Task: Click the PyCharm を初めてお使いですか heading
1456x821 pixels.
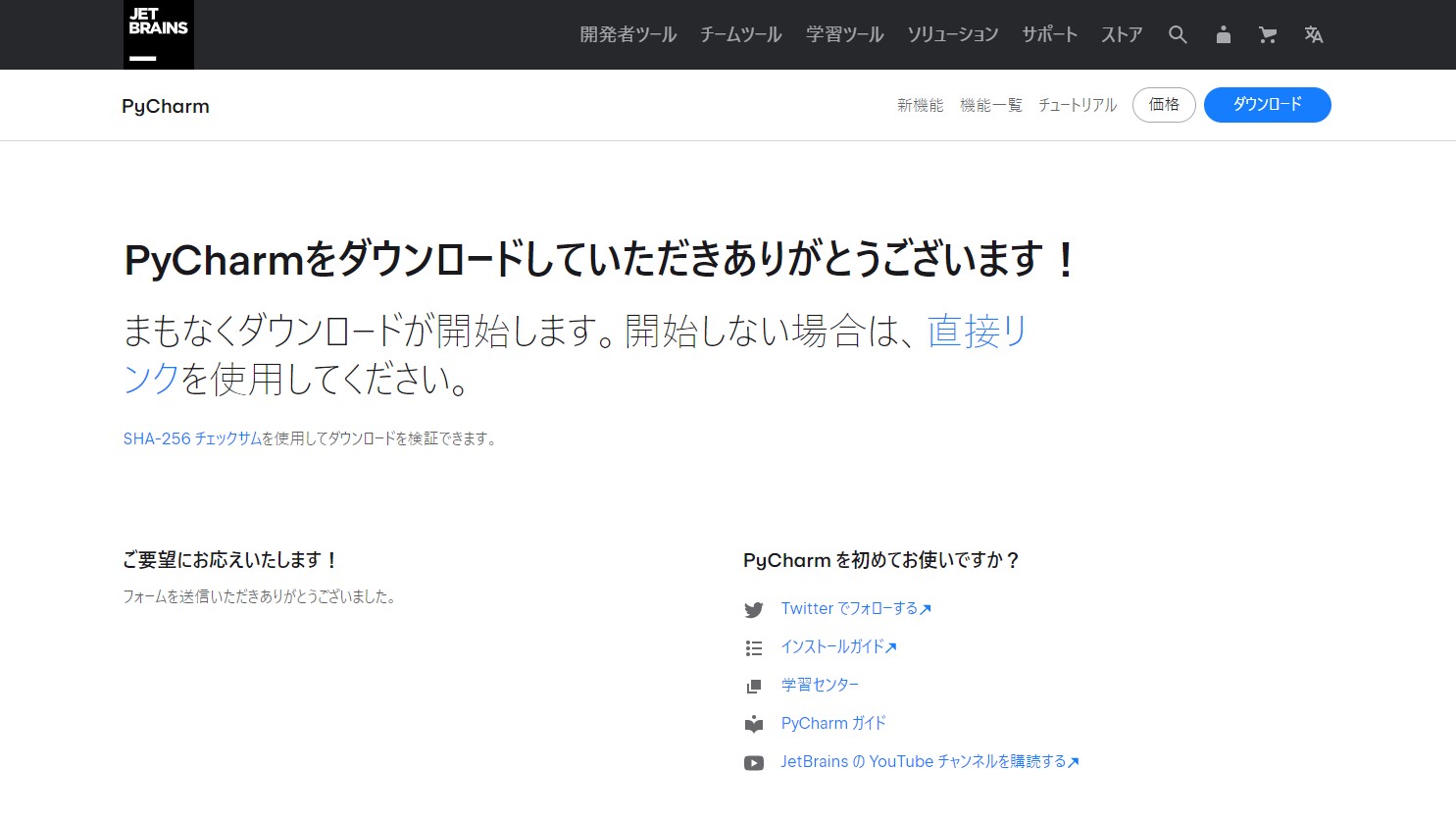Action: tap(881, 560)
